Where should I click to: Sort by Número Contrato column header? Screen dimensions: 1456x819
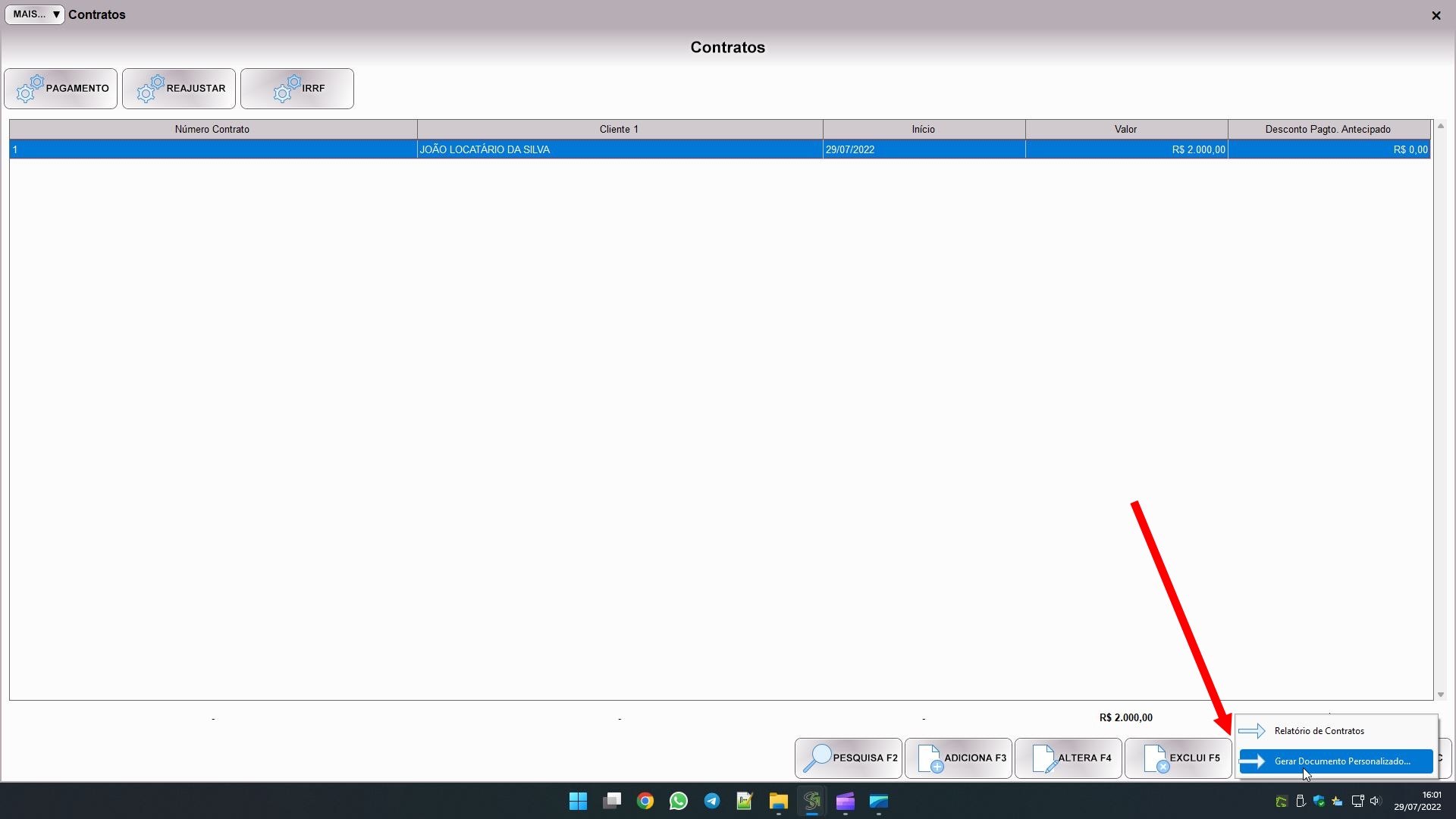tap(212, 129)
